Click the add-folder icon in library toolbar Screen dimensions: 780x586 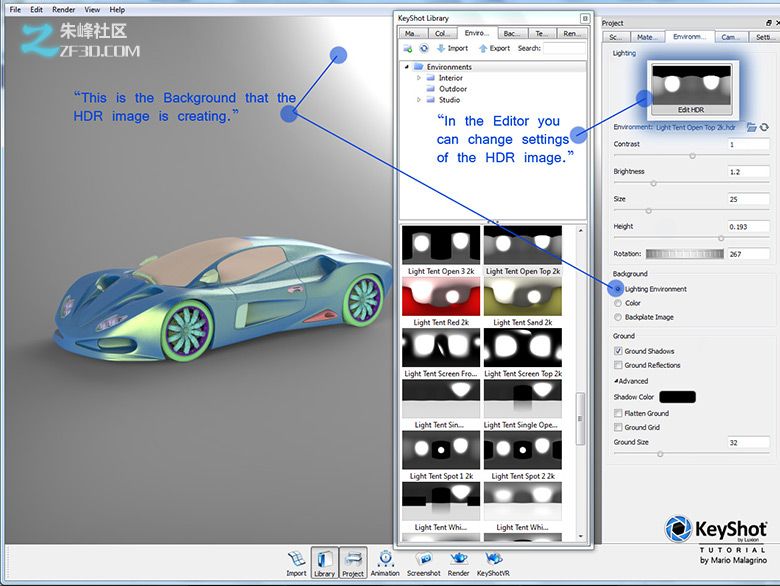click(x=407, y=48)
